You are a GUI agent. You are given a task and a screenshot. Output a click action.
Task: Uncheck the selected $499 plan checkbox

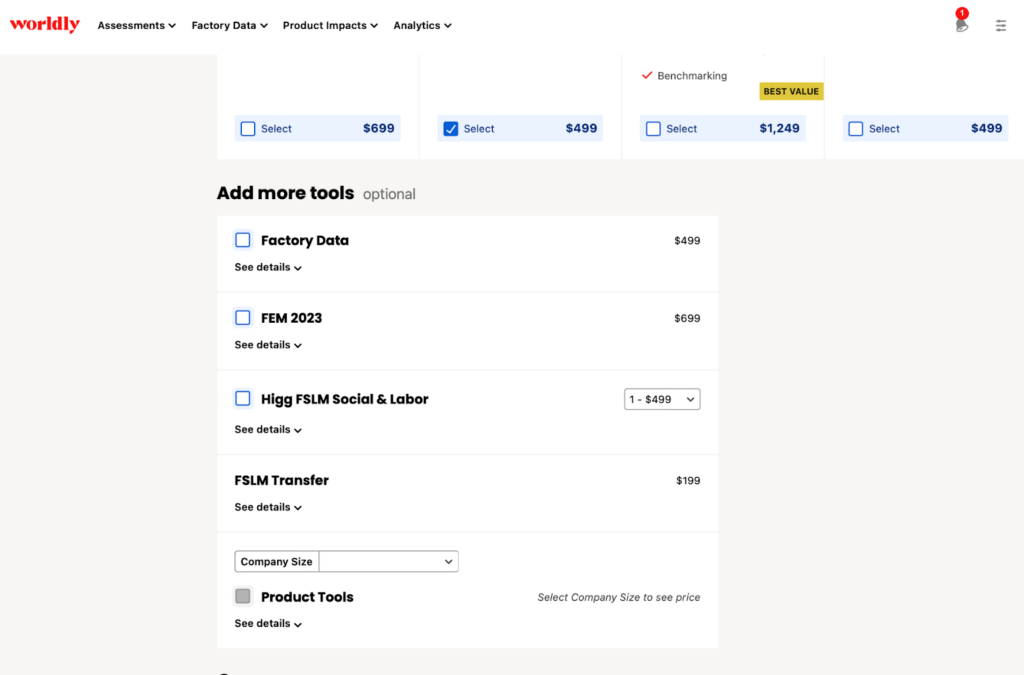pyautogui.click(x=451, y=129)
